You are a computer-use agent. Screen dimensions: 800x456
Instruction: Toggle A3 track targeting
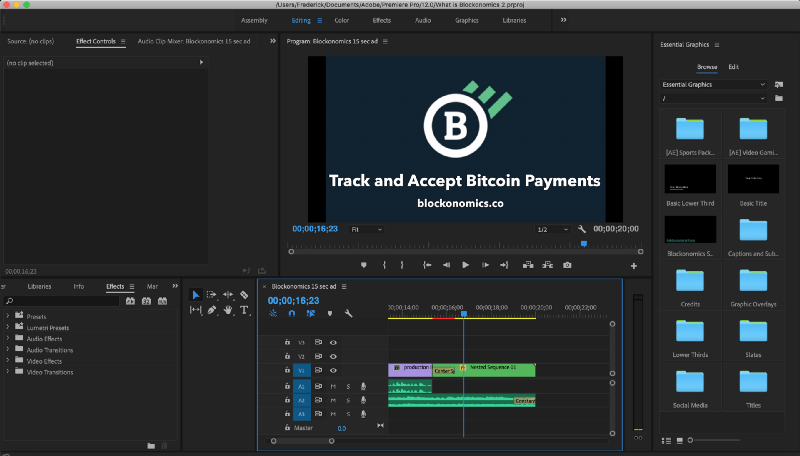(302, 414)
